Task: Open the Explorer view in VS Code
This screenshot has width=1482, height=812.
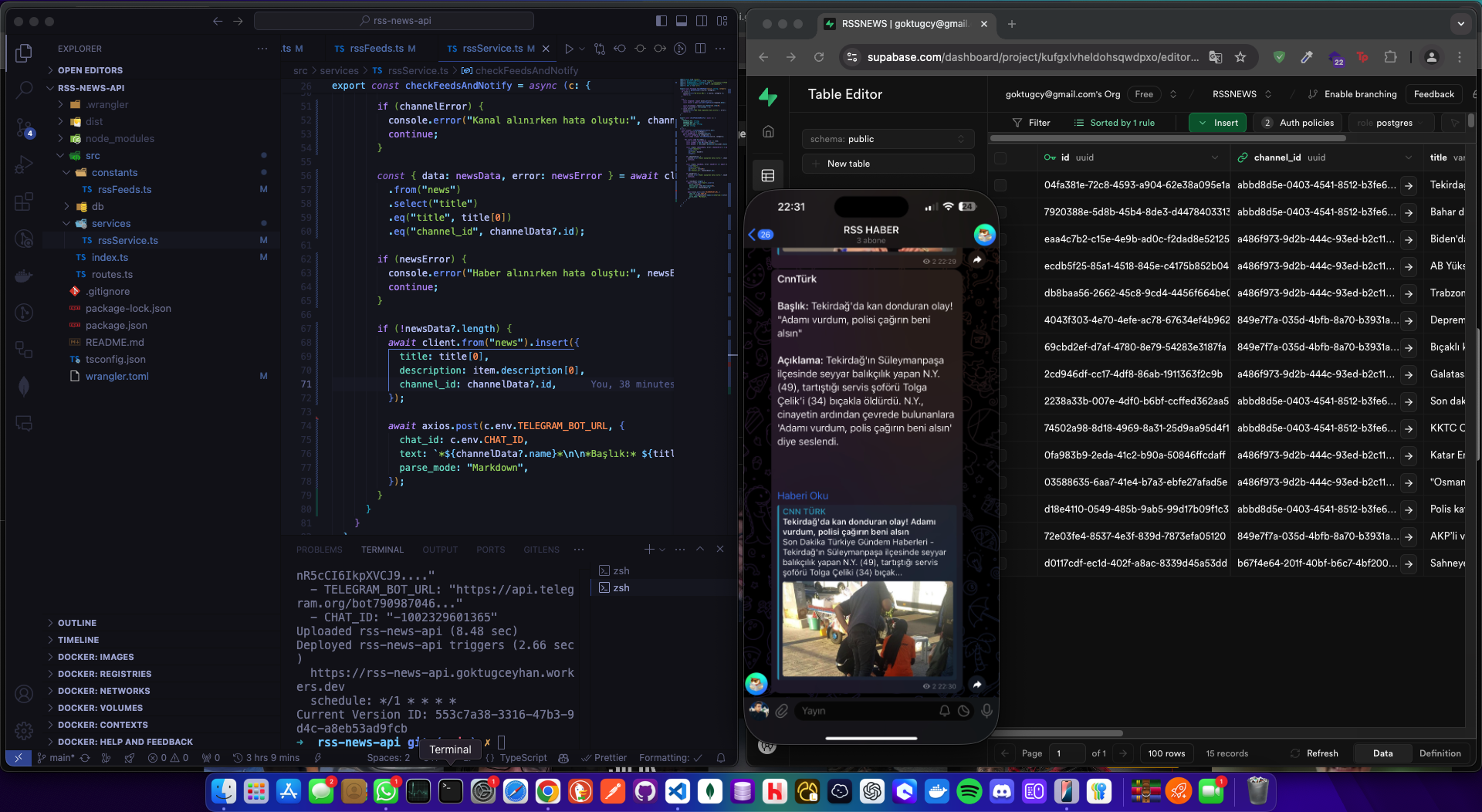Action: [24, 53]
